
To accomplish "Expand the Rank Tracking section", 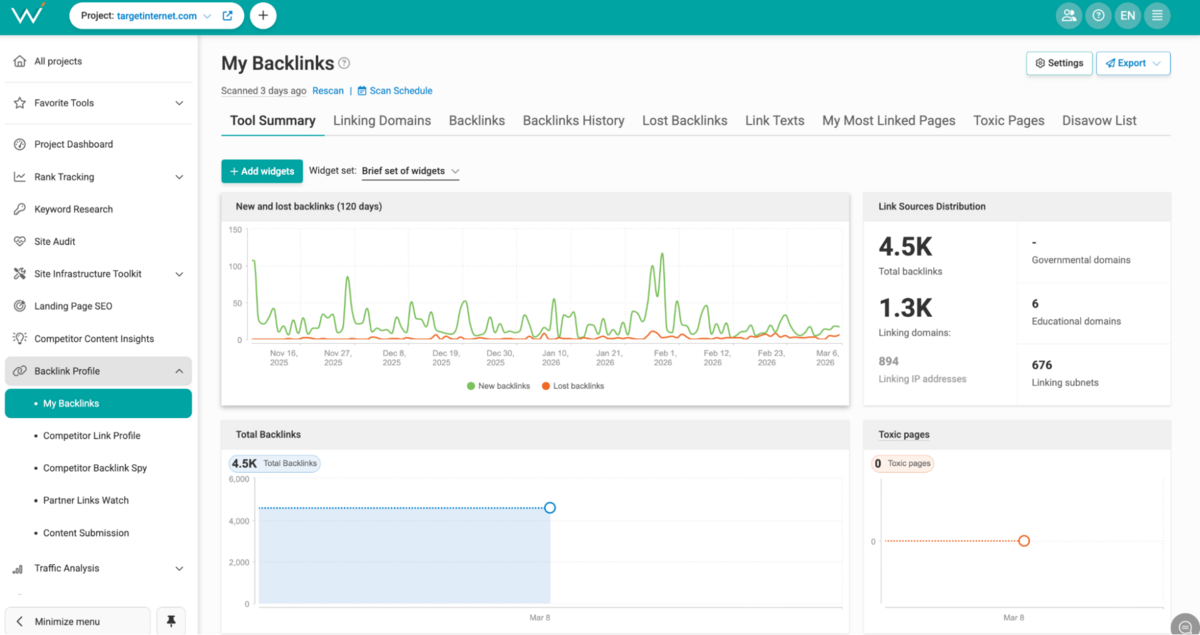I will [179, 177].
